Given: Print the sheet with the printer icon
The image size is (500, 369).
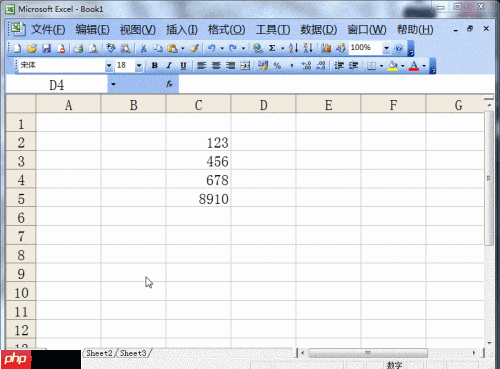Looking at the screenshot, I should tap(79, 48).
